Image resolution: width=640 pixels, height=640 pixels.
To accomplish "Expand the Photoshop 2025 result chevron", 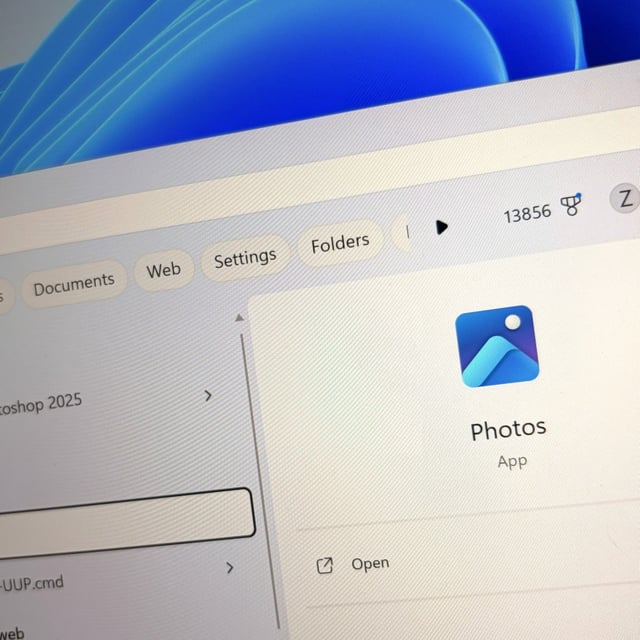I will point(208,395).
